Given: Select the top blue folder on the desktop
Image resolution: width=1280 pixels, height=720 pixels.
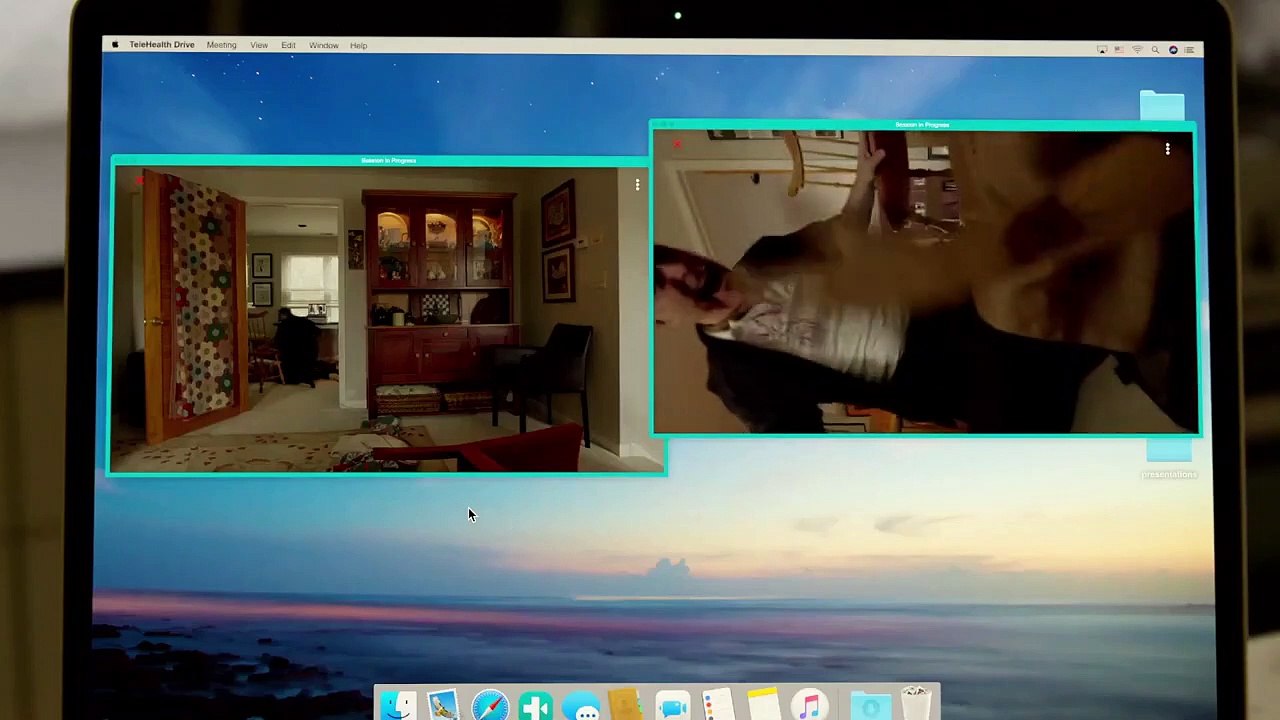Looking at the screenshot, I should click(x=1162, y=105).
